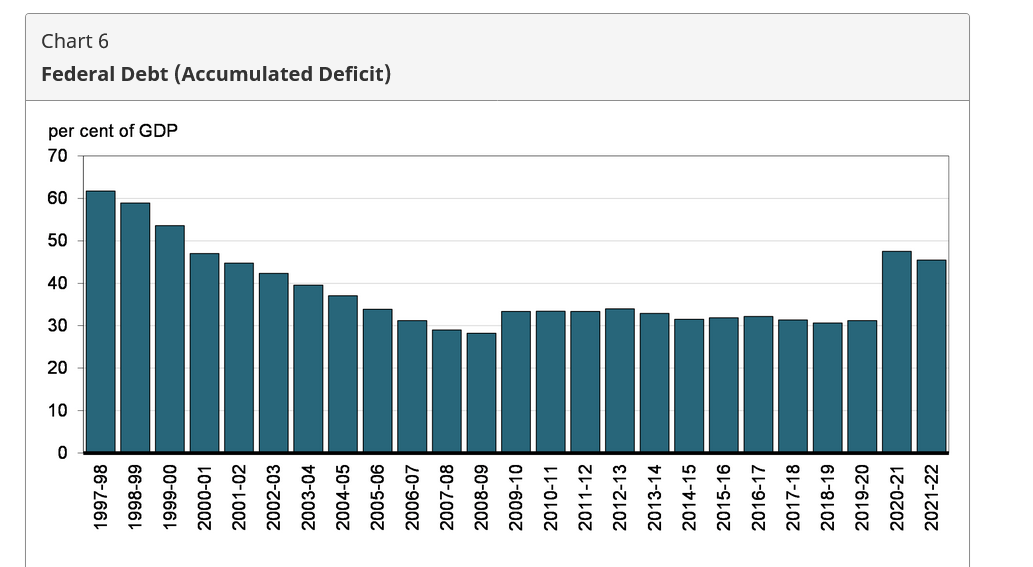The width and height of the screenshot is (1033, 567).
Task: Select the 2000-01 bar
Action: [204, 353]
